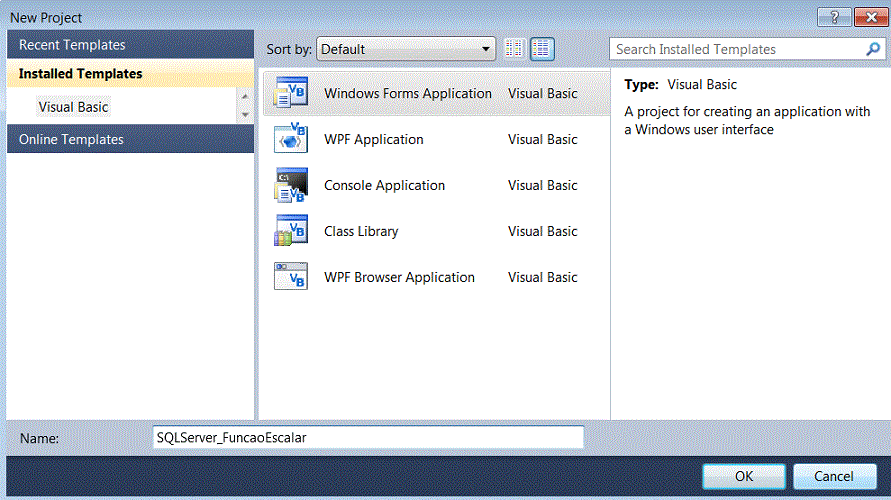Screen dimensions: 891x500
Task: Click Visual Basic label beside Windows Forms Application
Action: (x=542, y=93)
